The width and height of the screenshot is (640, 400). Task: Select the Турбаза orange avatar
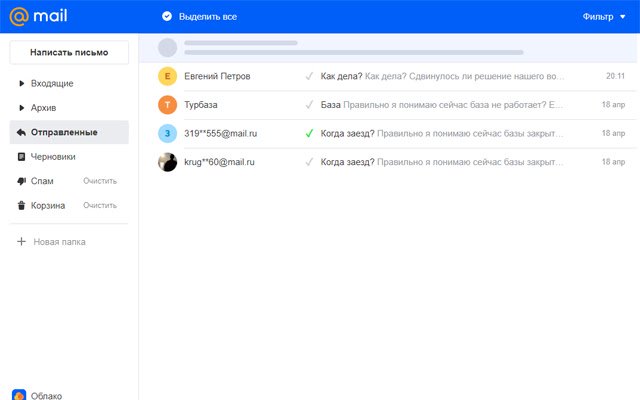[x=167, y=105]
